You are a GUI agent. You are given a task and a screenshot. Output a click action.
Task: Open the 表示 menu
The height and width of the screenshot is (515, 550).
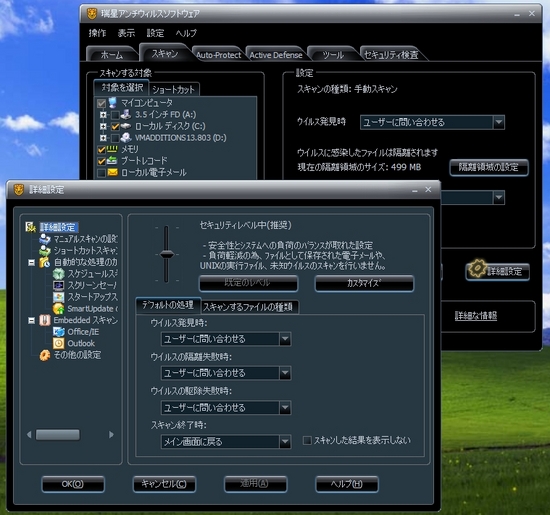tap(126, 33)
